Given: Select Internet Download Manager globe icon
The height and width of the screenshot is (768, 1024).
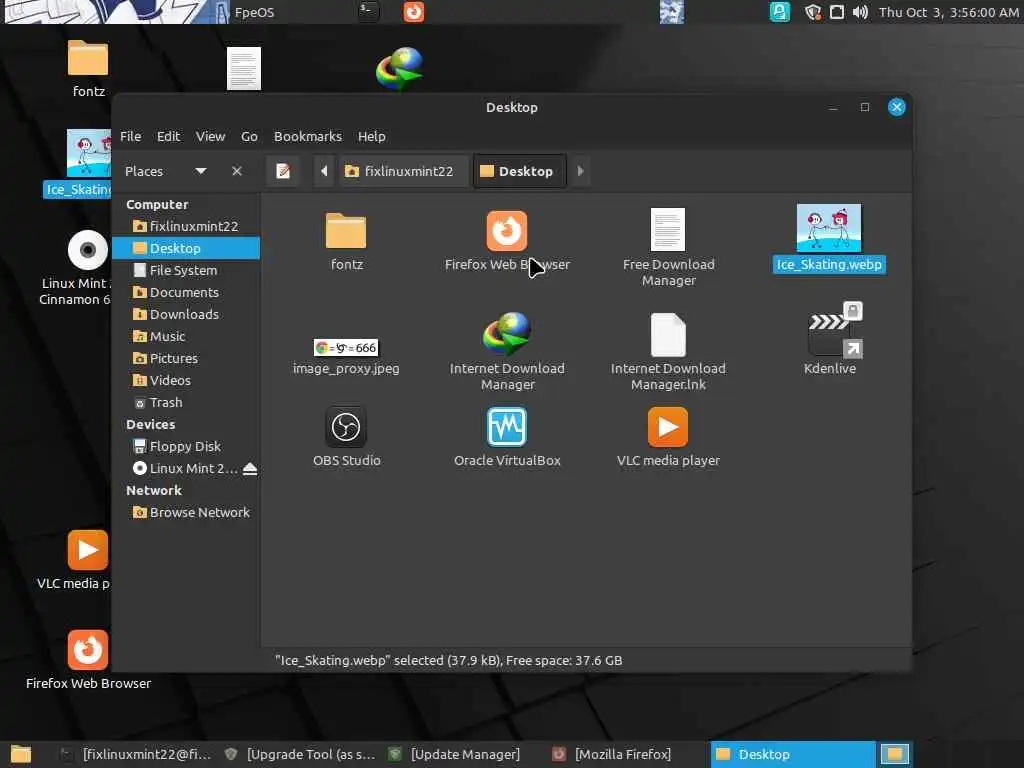Looking at the screenshot, I should 507,334.
